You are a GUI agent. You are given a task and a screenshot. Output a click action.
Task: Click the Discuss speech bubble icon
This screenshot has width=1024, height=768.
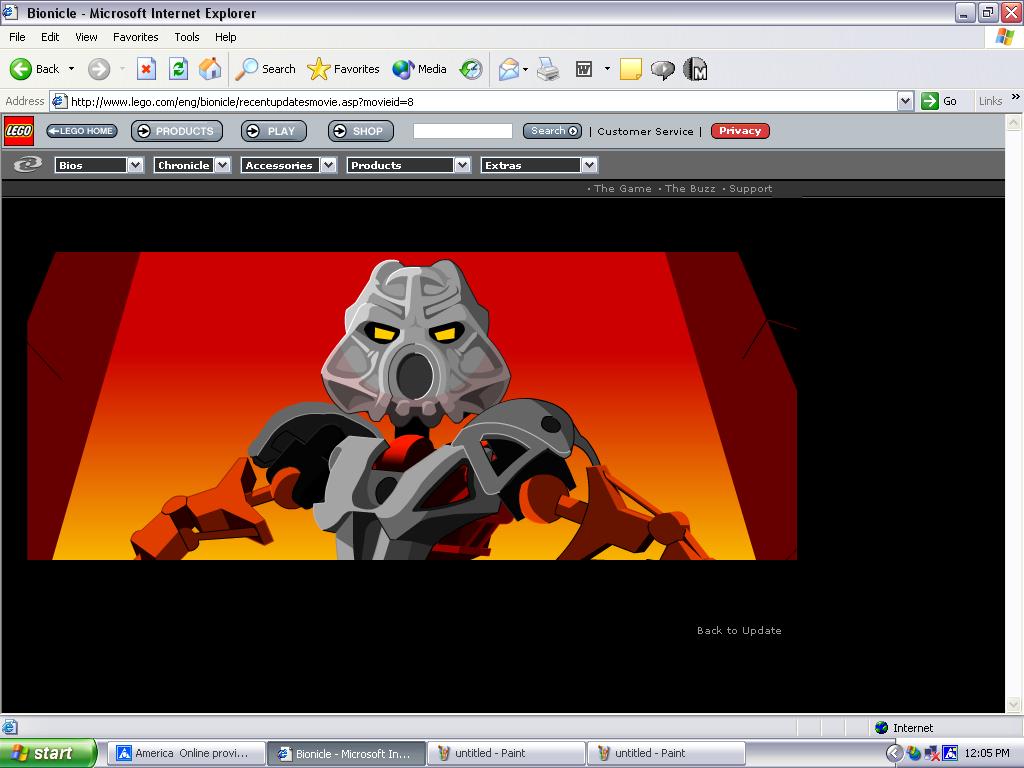tap(662, 69)
